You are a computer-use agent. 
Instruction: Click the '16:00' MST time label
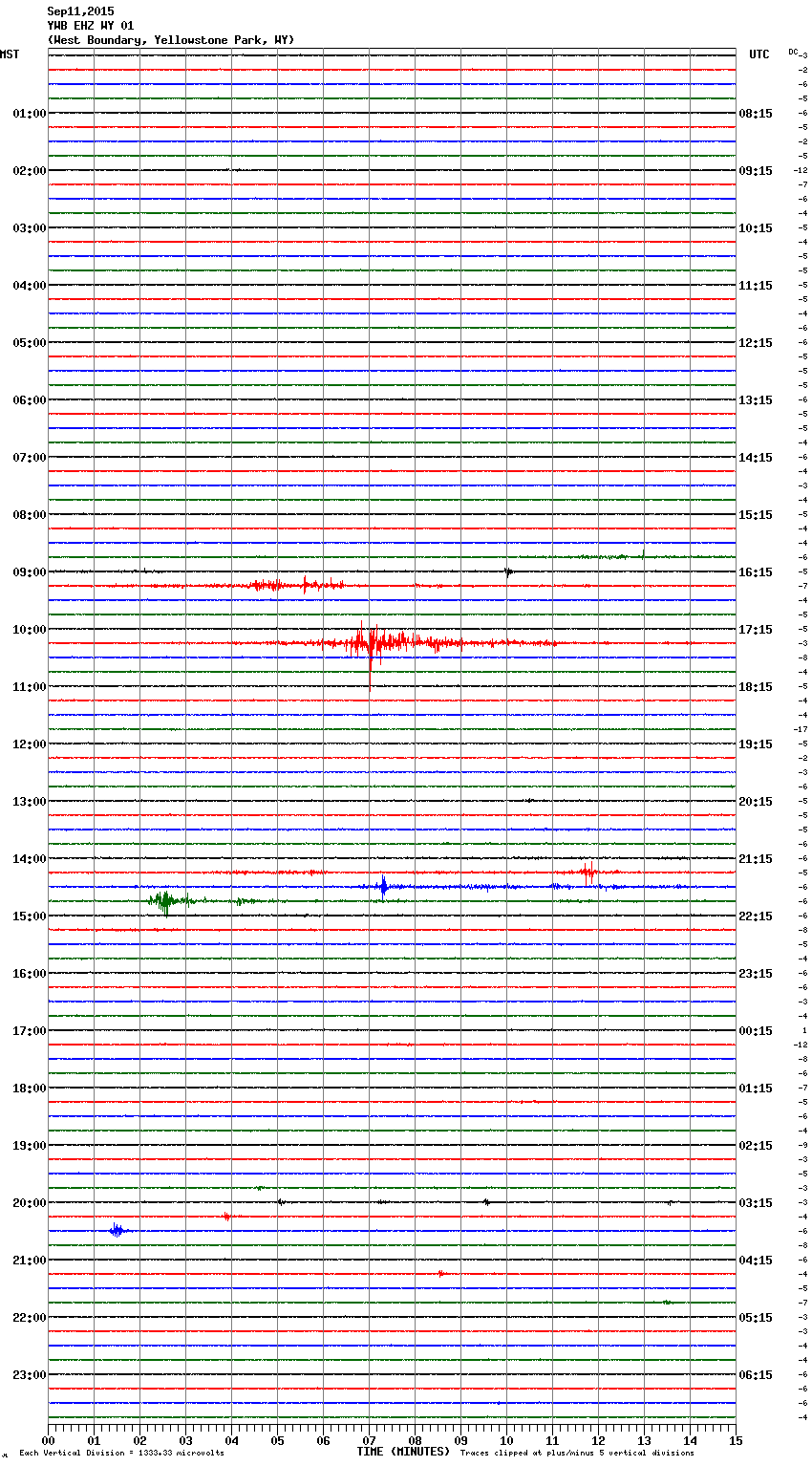30,974
